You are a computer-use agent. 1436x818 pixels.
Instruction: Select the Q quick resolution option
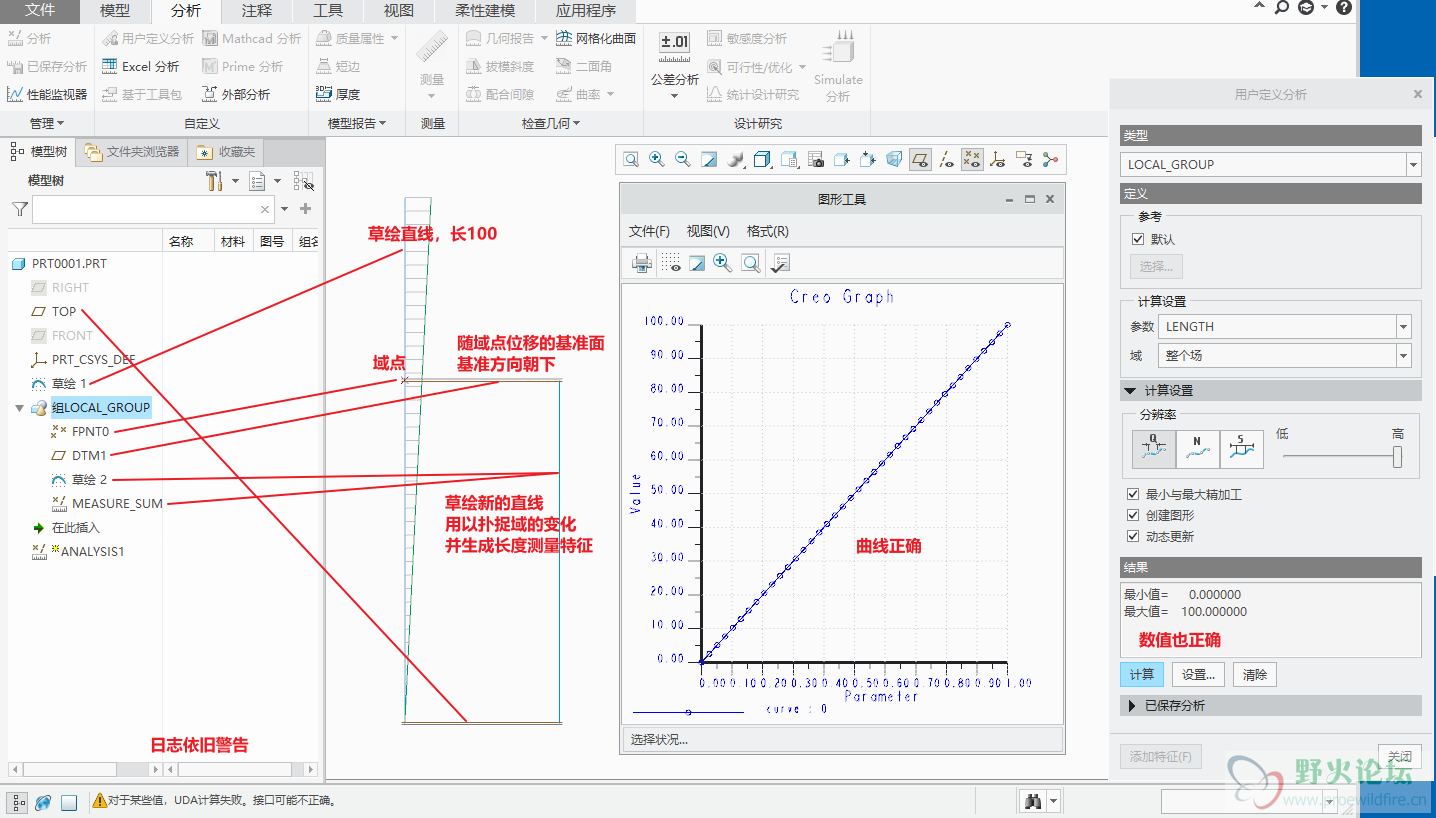point(1154,450)
